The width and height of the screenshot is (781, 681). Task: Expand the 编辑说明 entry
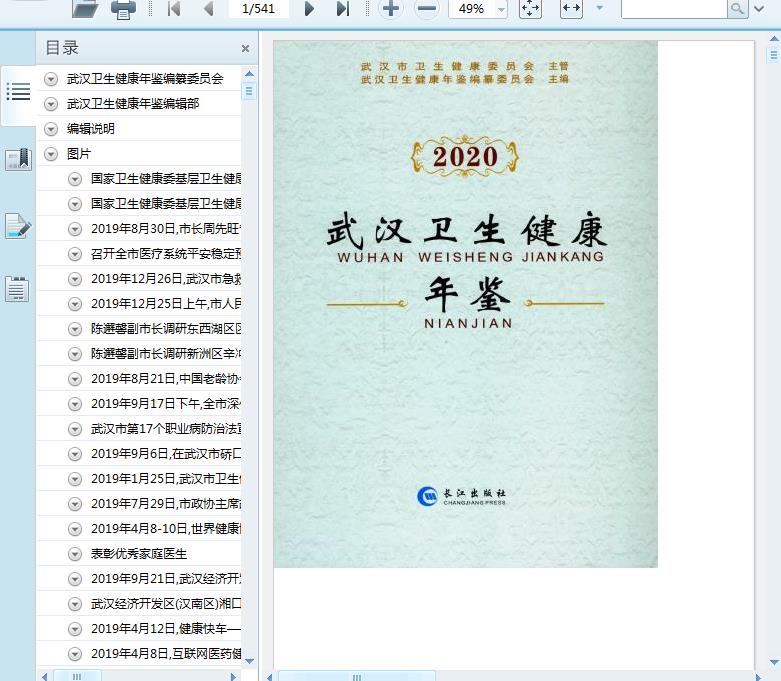pos(51,129)
